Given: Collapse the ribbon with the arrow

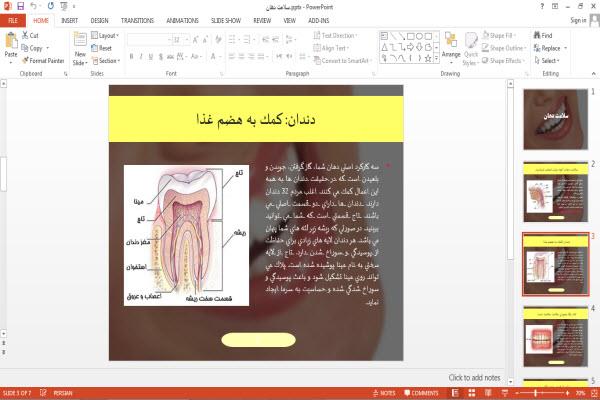Looking at the screenshot, I should point(593,73).
